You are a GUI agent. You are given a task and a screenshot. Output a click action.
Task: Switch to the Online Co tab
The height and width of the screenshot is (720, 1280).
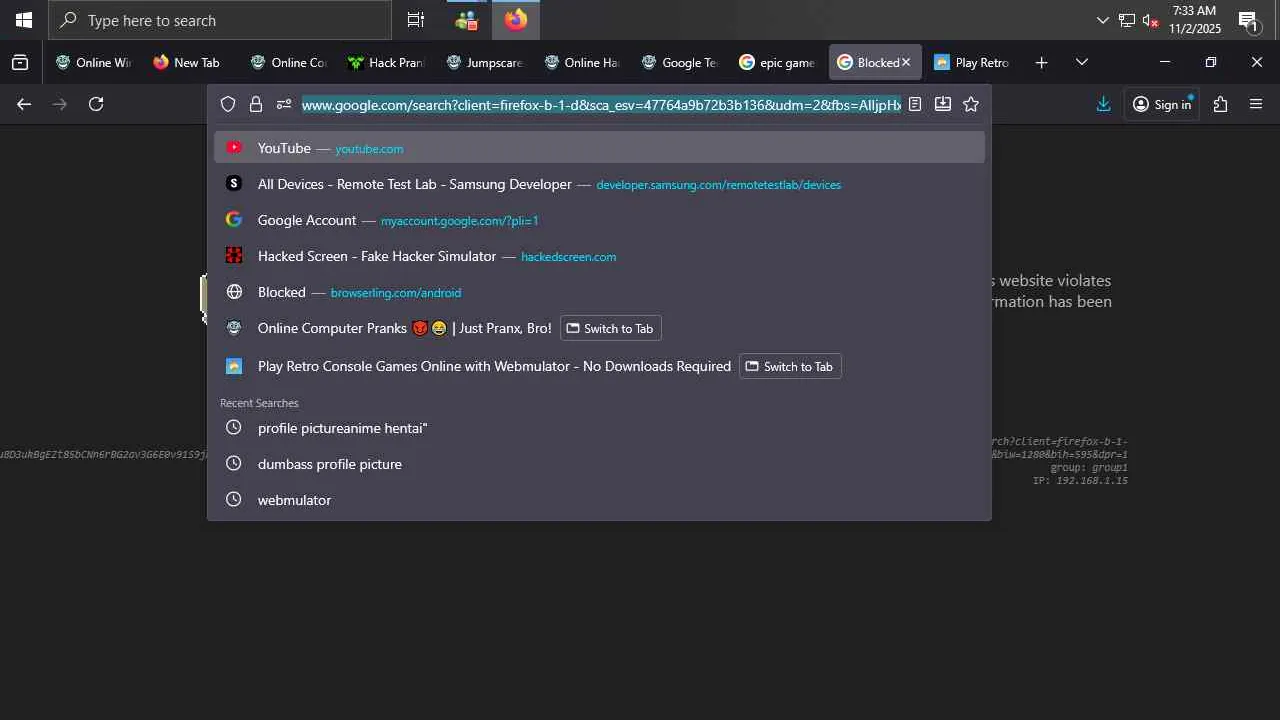(290, 62)
